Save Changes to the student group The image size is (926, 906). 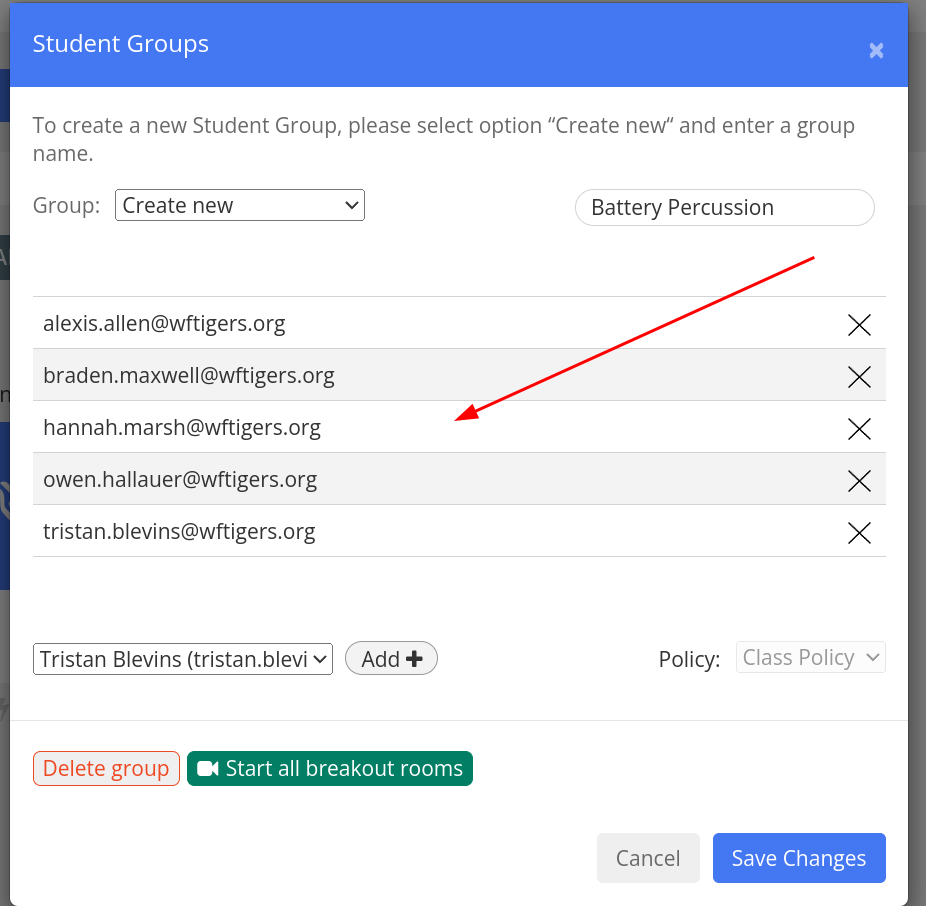click(799, 858)
